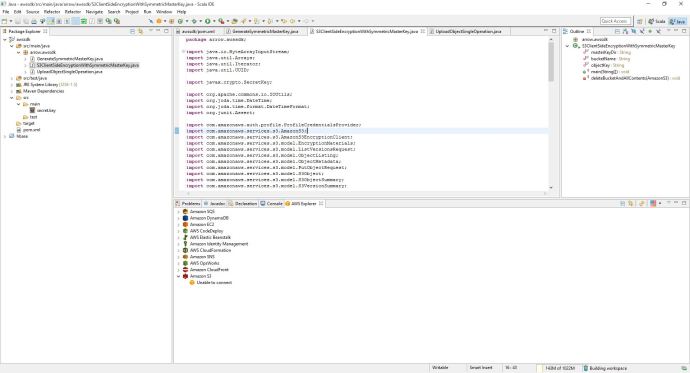Click the Amazon S3 red icon
The height and width of the screenshot is (373, 690).
tap(185, 276)
